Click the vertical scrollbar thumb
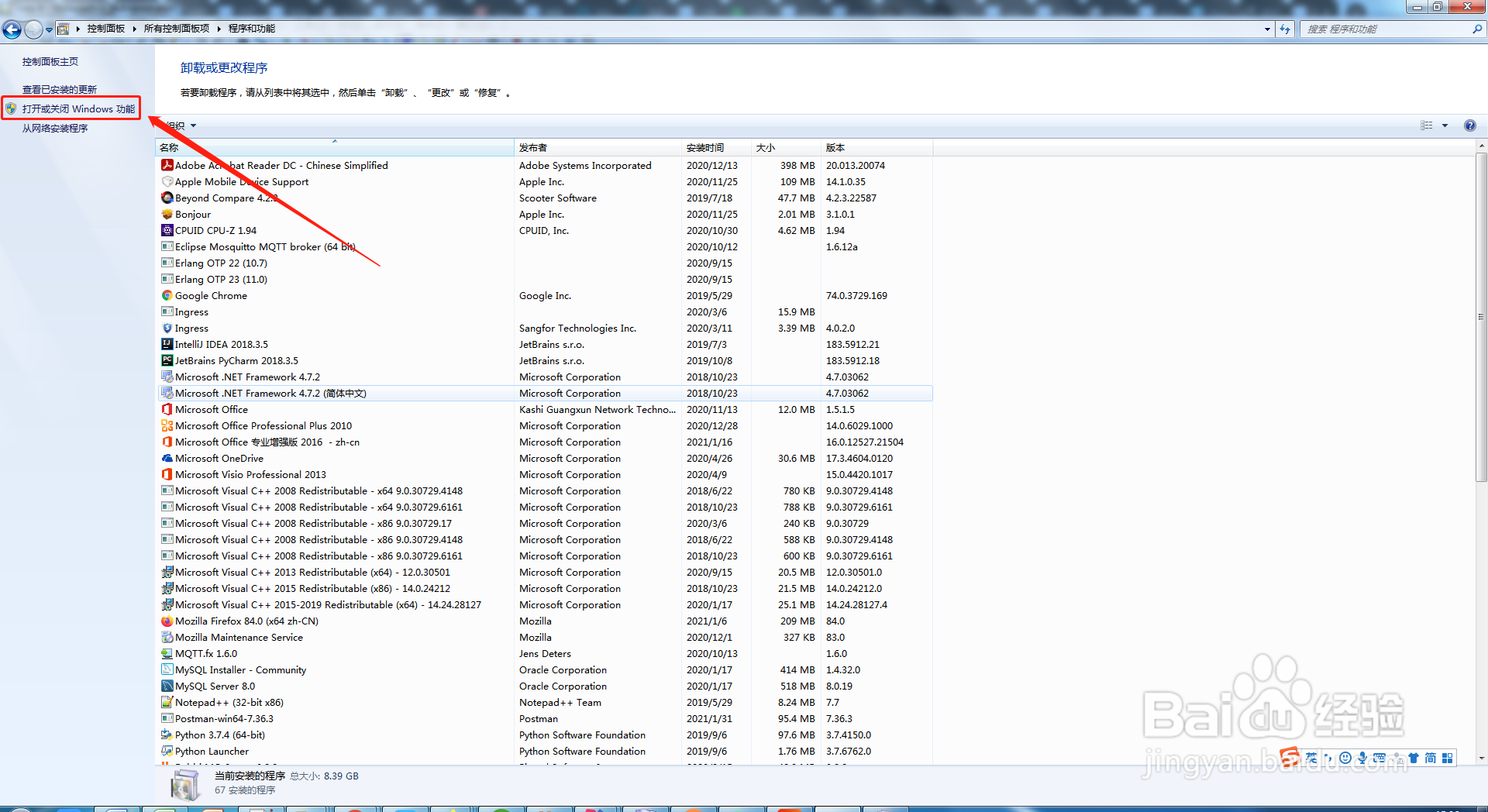The image size is (1488, 812). 1481,317
